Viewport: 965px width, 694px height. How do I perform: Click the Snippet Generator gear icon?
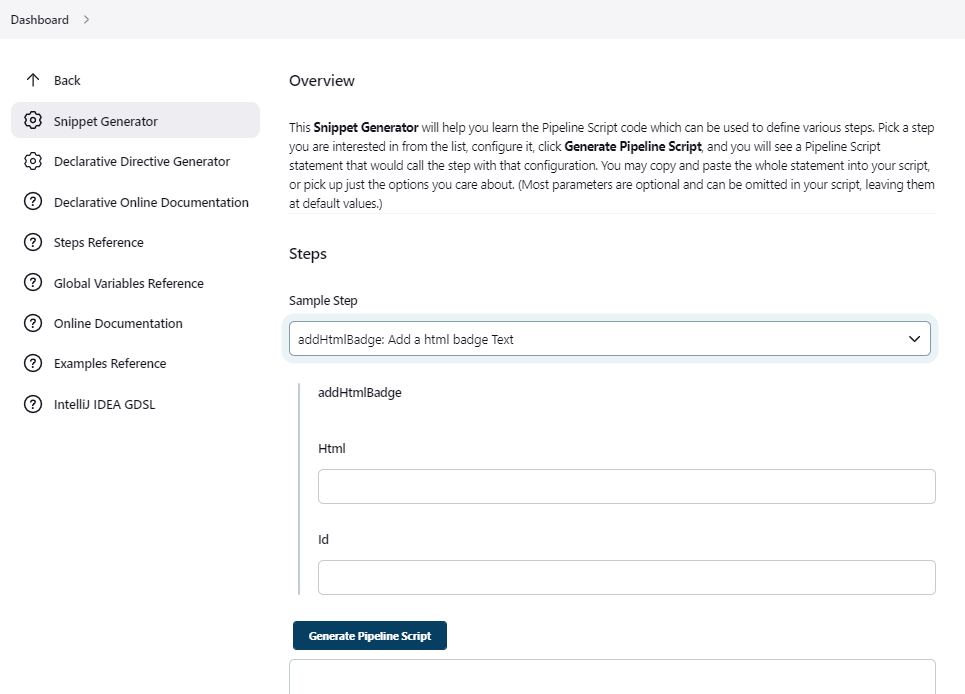pyautogui.click(x=32, y=120)
